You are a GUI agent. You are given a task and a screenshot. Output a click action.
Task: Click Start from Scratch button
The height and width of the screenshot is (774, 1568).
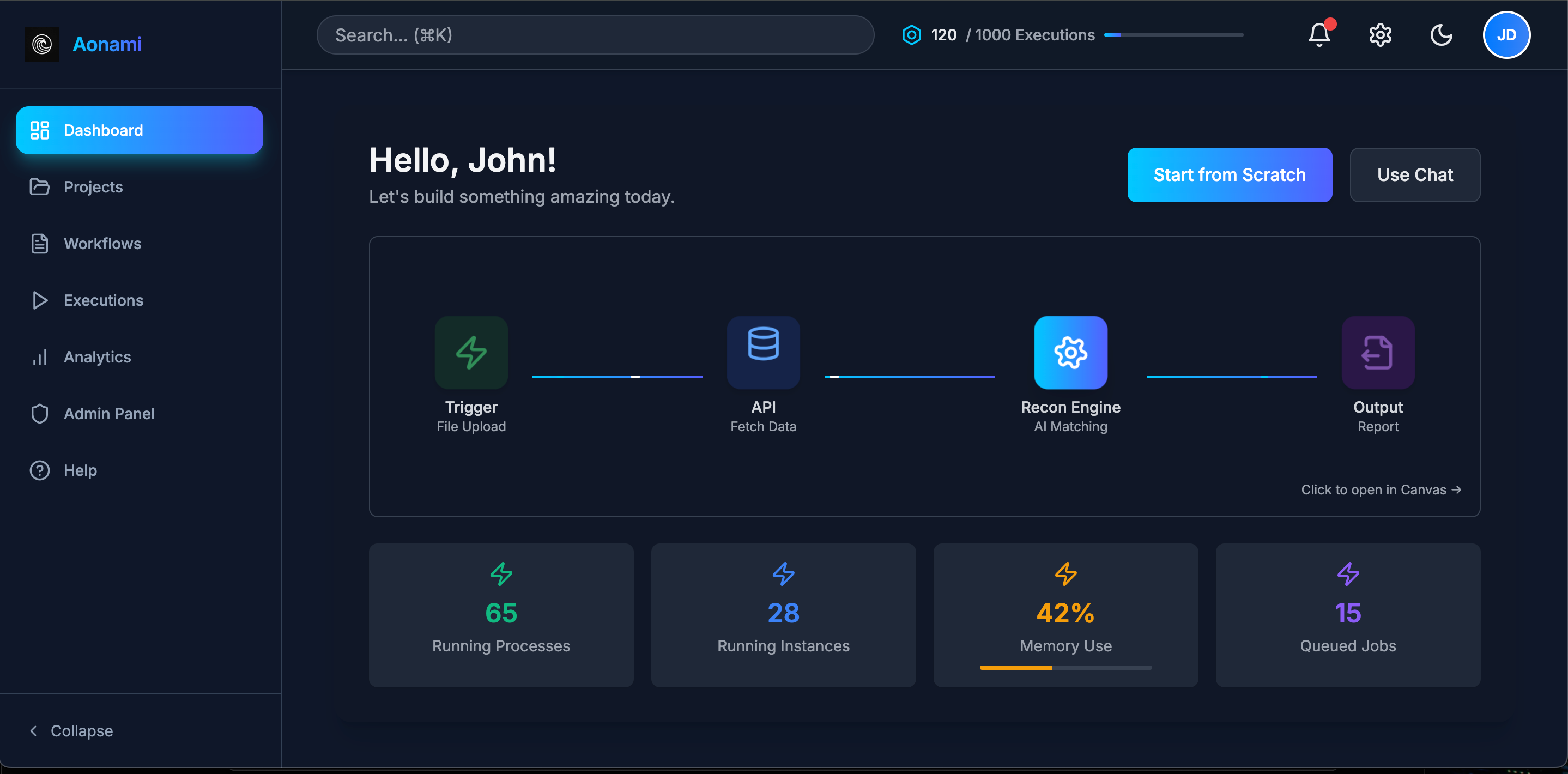(1230, 175)
